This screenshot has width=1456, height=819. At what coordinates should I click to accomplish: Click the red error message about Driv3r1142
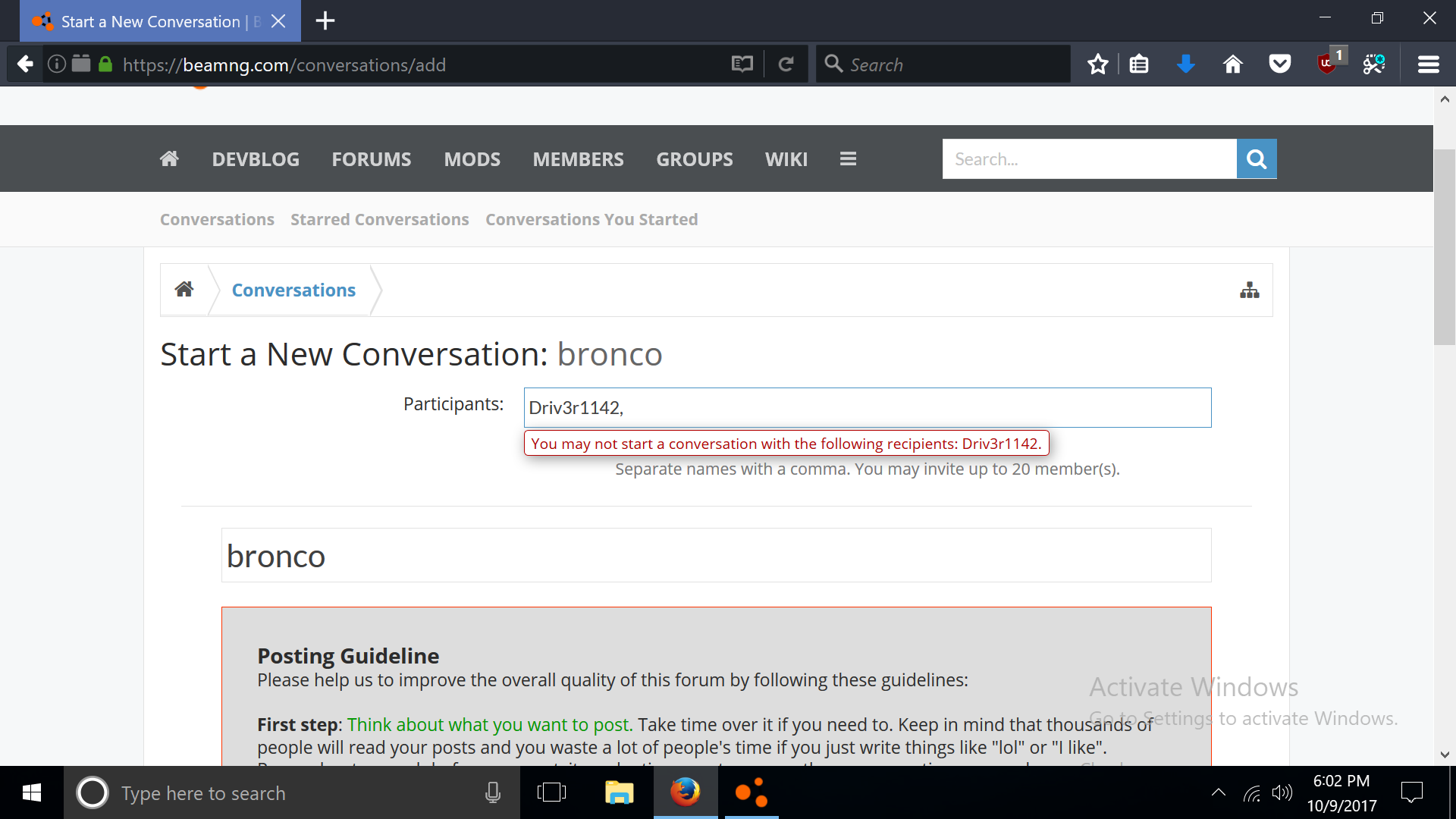(x=786, y=444)
